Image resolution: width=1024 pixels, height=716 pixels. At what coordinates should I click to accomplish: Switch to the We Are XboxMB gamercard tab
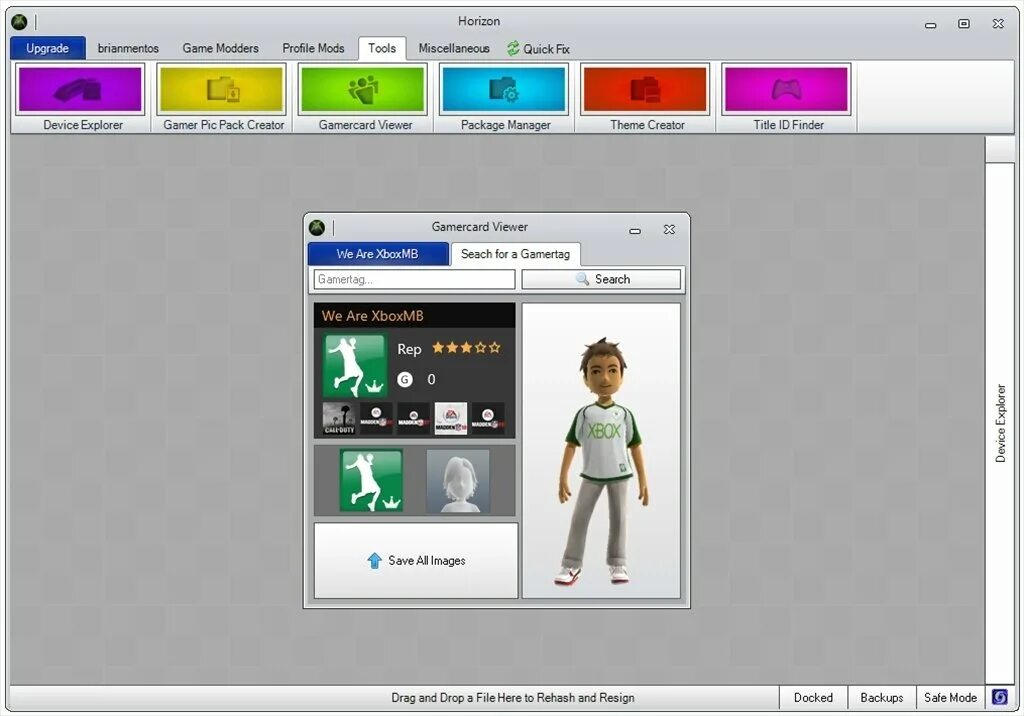377,254
